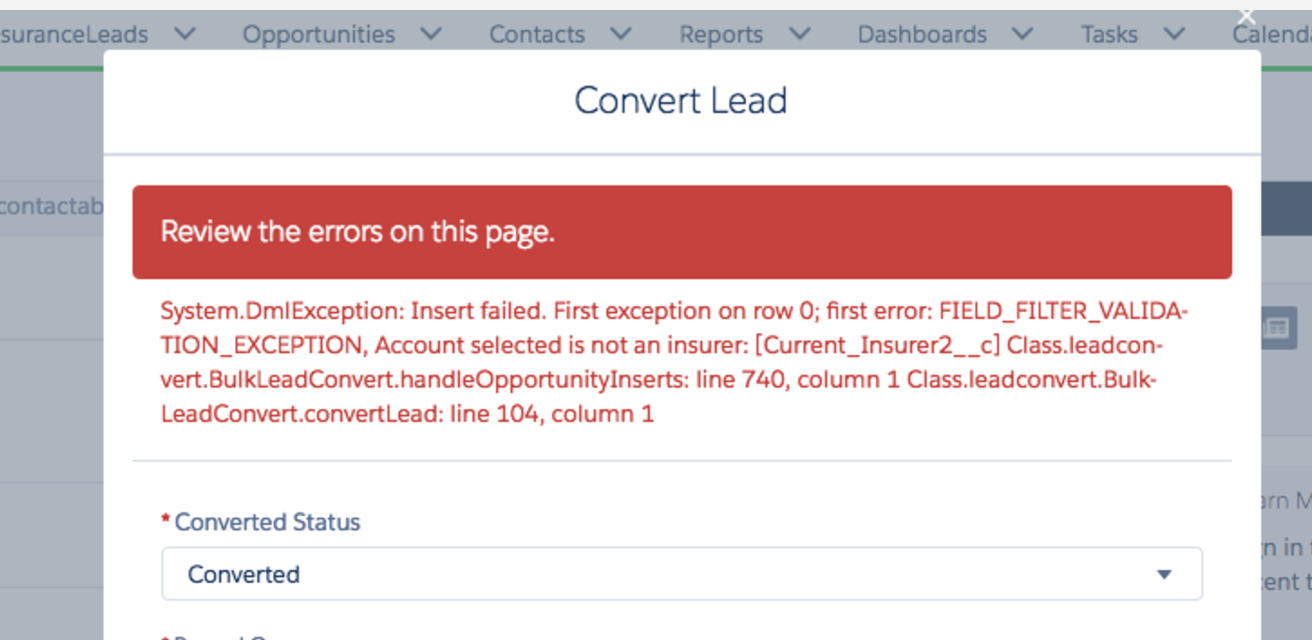Click the Converted Status field label
1312x640 pixels.
[267, 522]
